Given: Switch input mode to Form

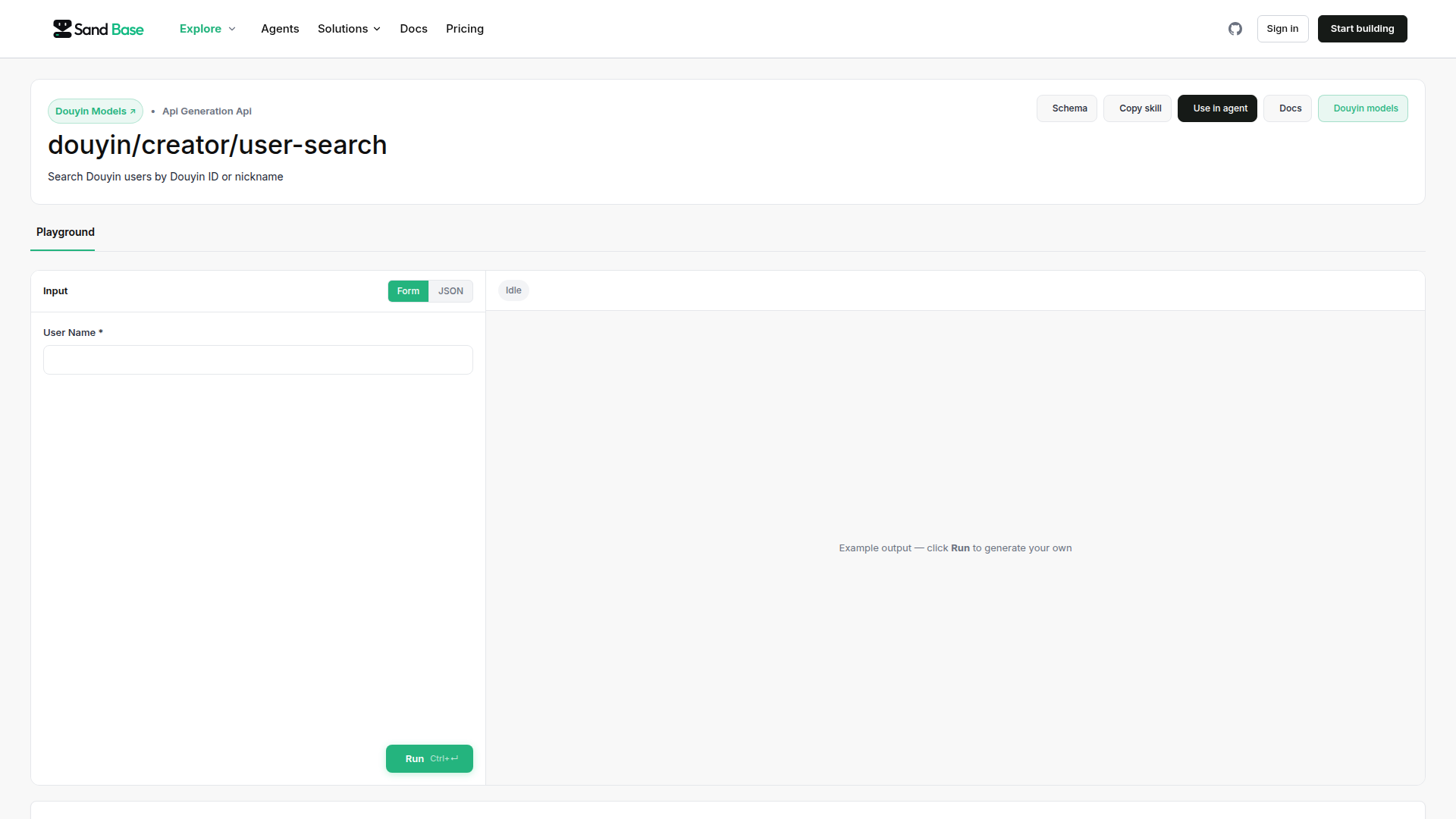Looking at the screenshot, I should coord(408,291).
